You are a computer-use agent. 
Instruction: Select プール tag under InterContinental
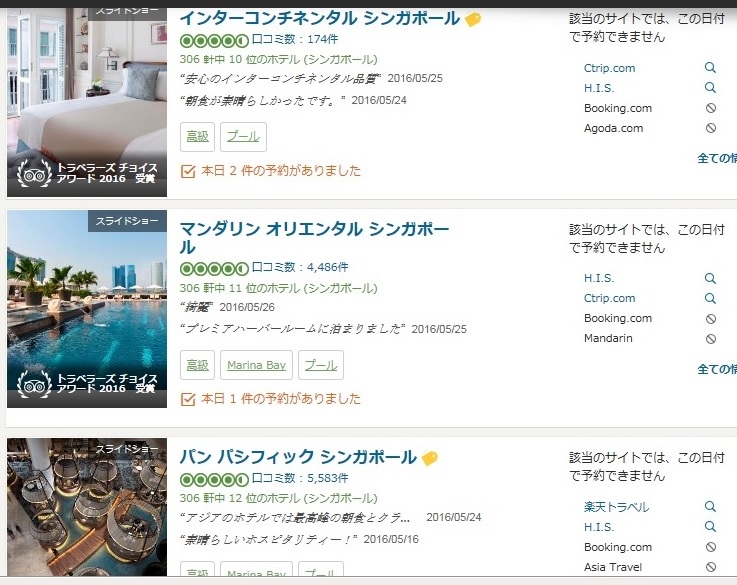pos(243,137)
